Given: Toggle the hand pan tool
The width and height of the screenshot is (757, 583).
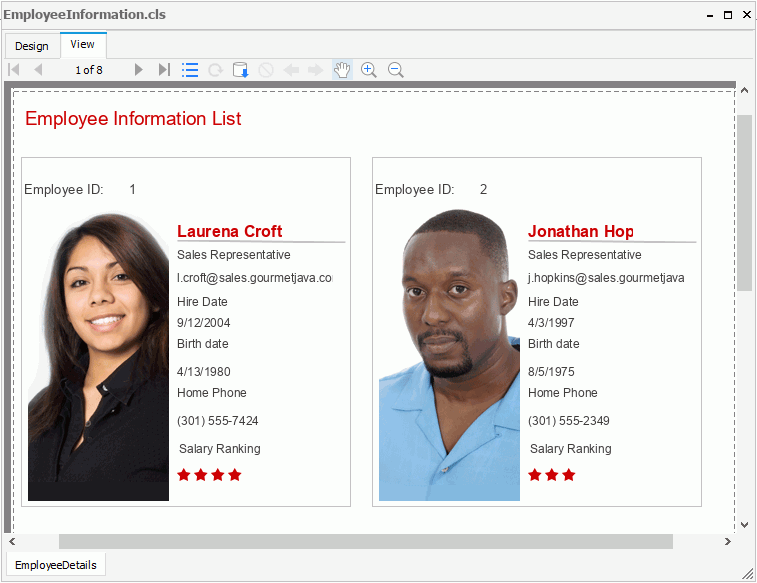Looking at the screenshot, I should (342, 70).
